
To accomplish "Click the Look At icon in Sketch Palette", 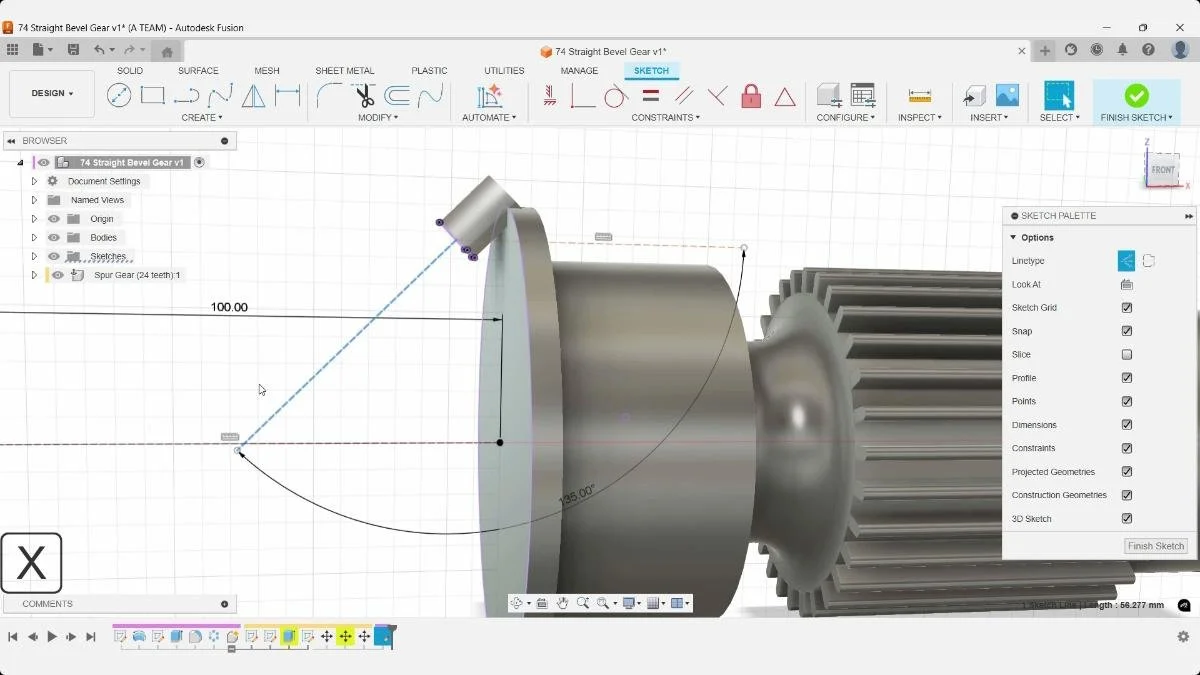I will click(x=1127, y=285).
